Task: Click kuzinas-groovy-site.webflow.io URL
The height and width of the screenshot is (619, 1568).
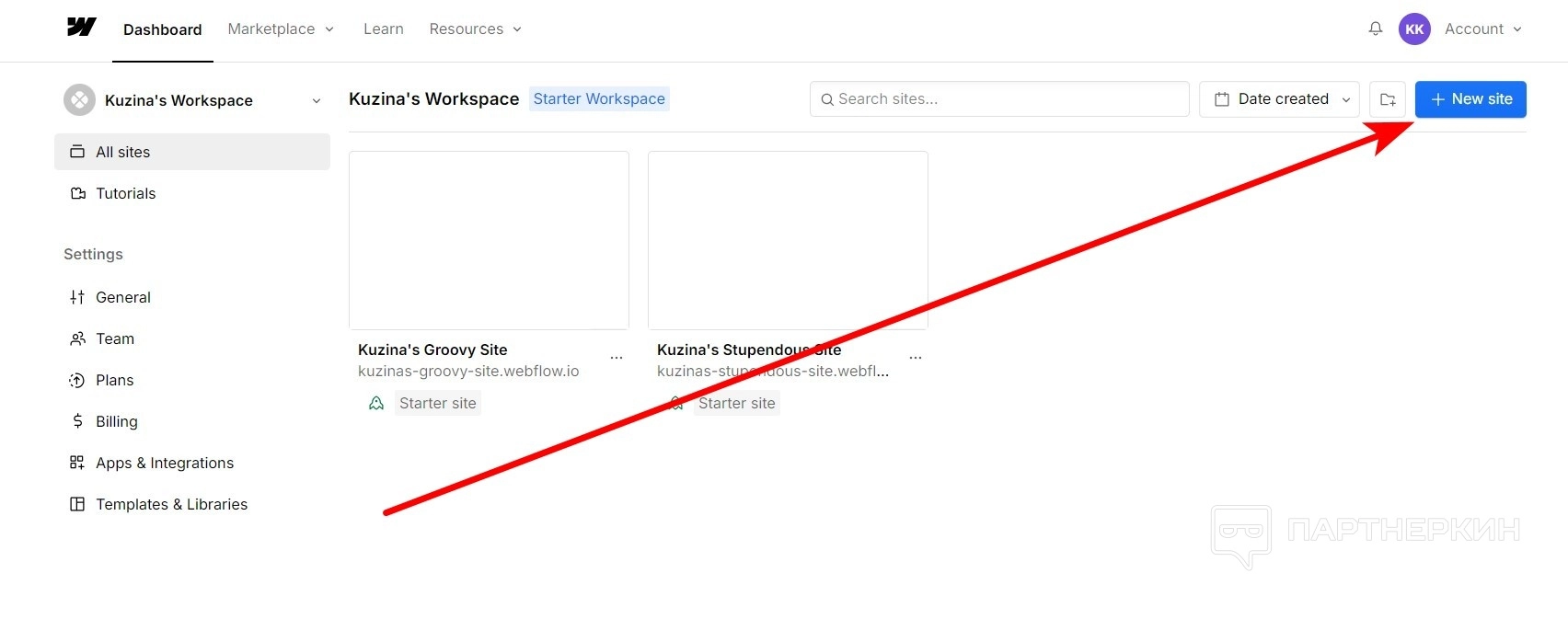Action: pyautogui.click(x=468, y=371)
